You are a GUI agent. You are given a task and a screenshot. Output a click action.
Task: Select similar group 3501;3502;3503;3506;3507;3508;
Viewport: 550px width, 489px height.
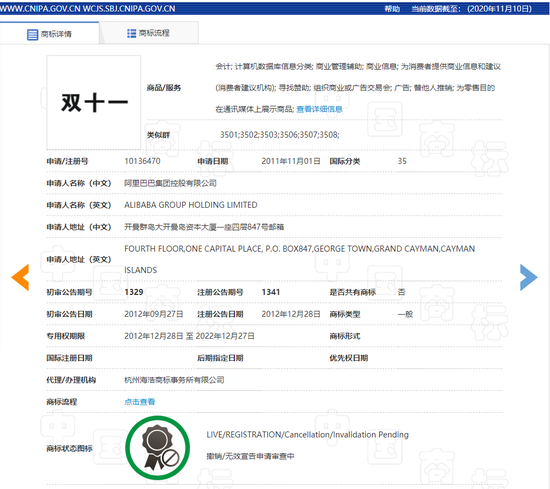pyautogui.click(x=280, y=135)
